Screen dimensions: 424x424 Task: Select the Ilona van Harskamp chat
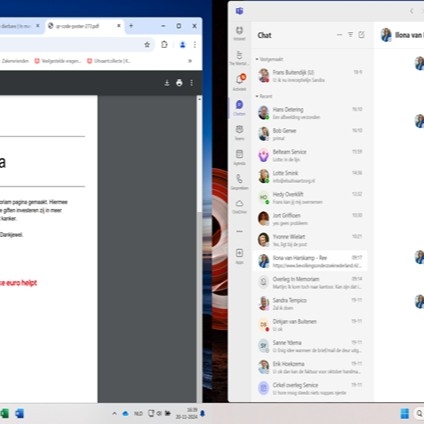pos(310,261)
